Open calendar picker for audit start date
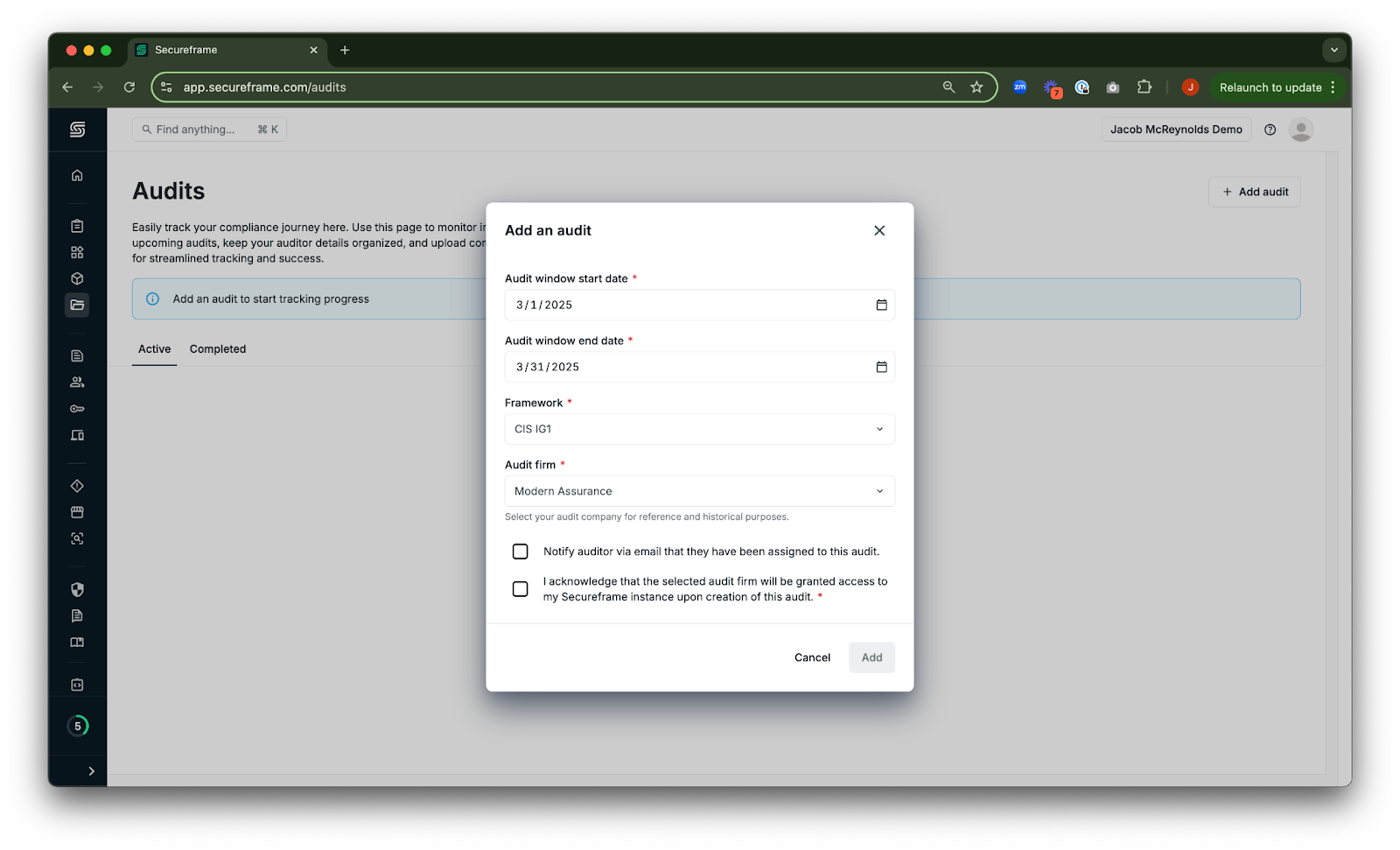Viewport: 1400px width, 850px height. pyautogui.click(x=881, y=305)
